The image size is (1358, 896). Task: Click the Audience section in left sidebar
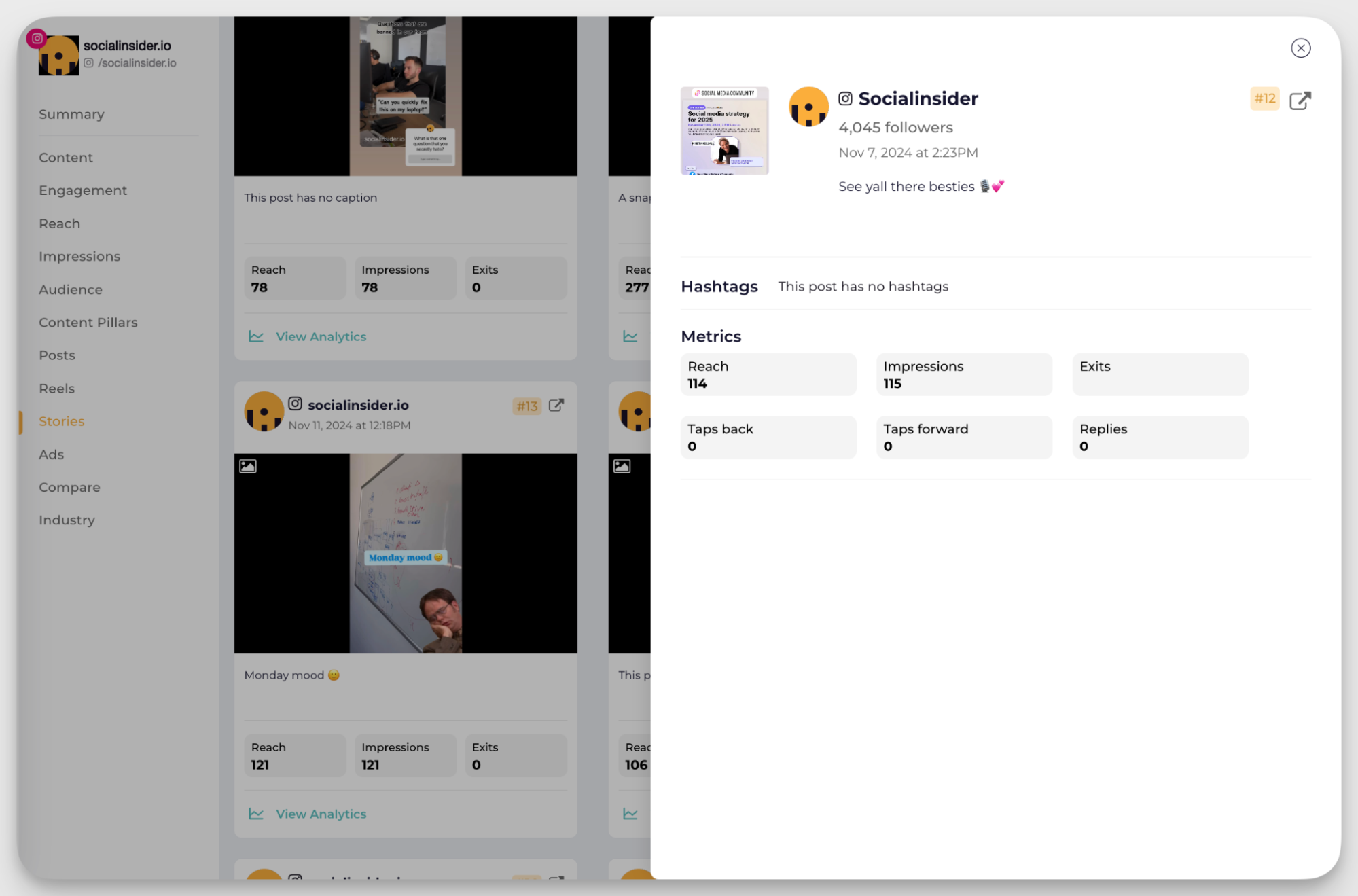click(x=70, y=289)
